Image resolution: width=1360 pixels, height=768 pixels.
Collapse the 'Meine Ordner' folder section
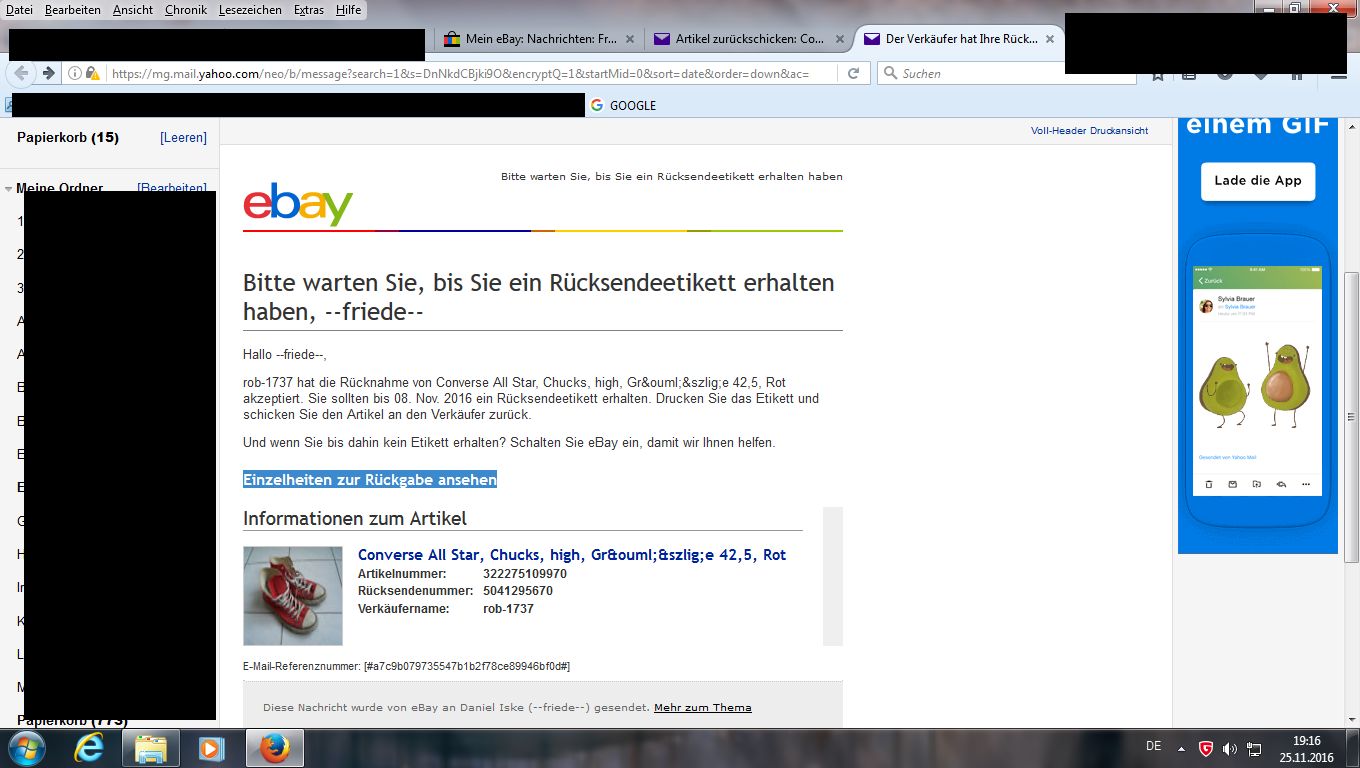point(8,188)
